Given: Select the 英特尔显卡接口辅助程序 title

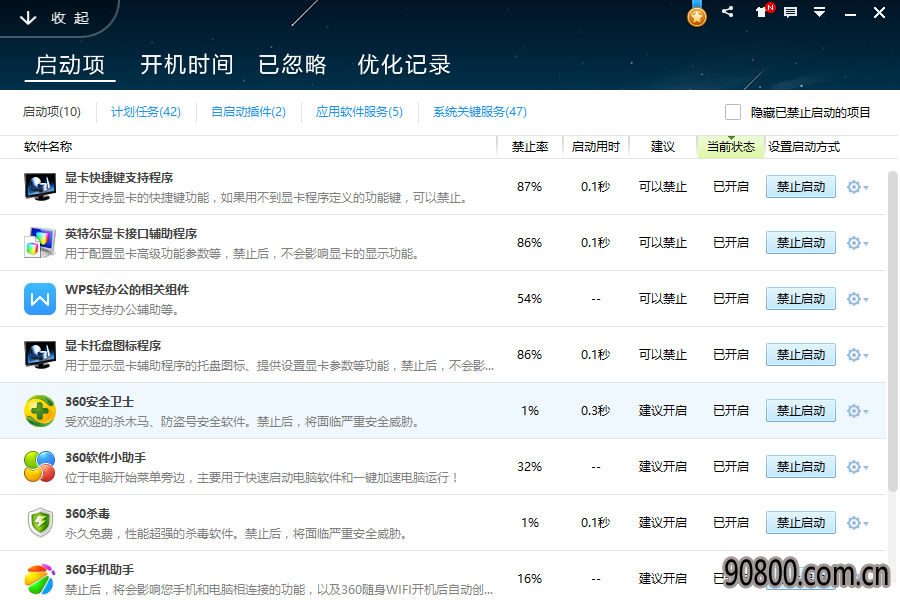Looking at the screenshot, I should pyautogui.click(x=131, y=234).
